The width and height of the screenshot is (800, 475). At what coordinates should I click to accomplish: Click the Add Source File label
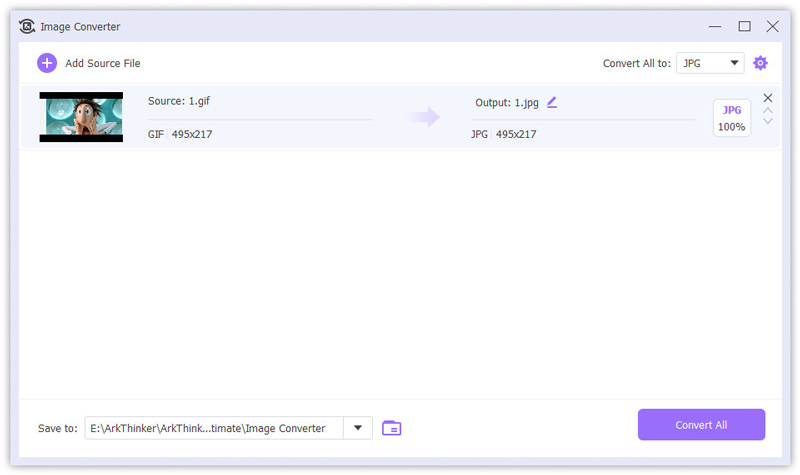coord(103,63)
